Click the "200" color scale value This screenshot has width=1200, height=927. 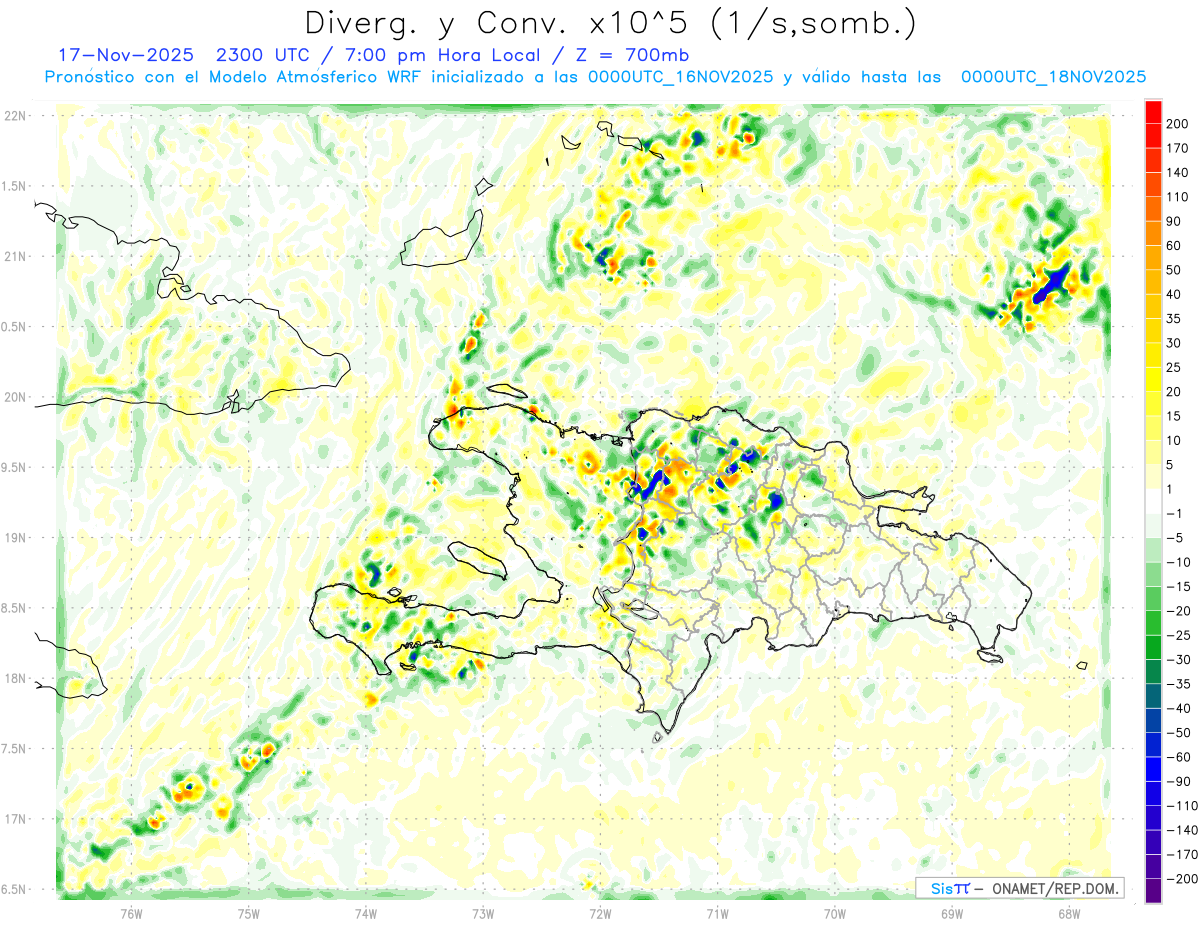click(1177, 124)
